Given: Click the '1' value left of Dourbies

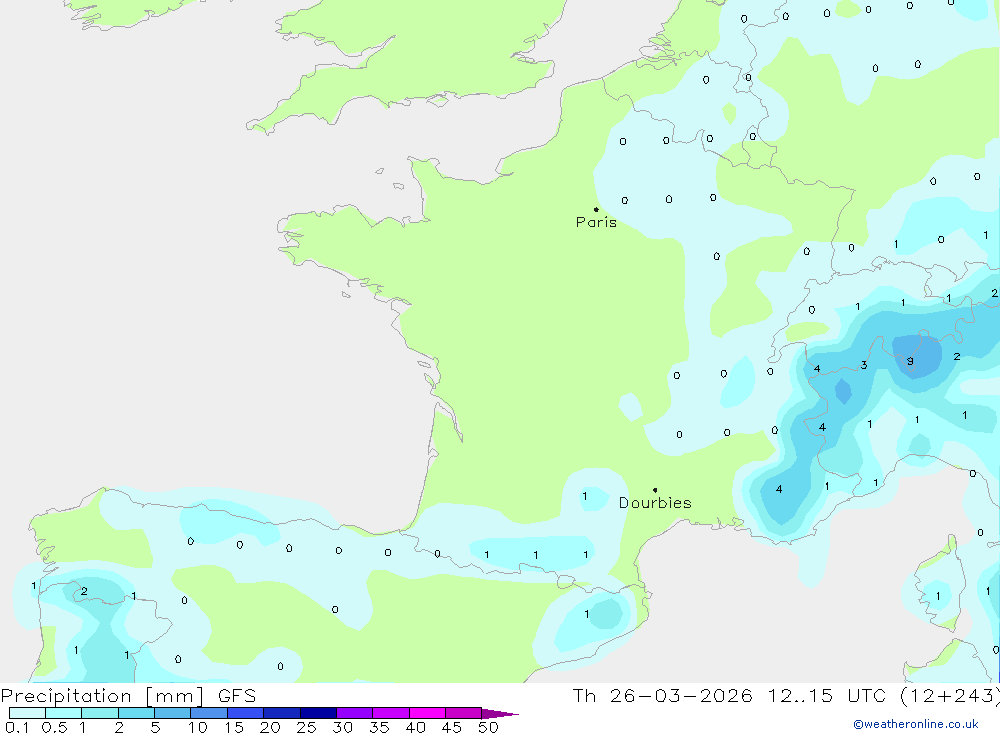Looking at the screenshot, I should click(585, 496).
